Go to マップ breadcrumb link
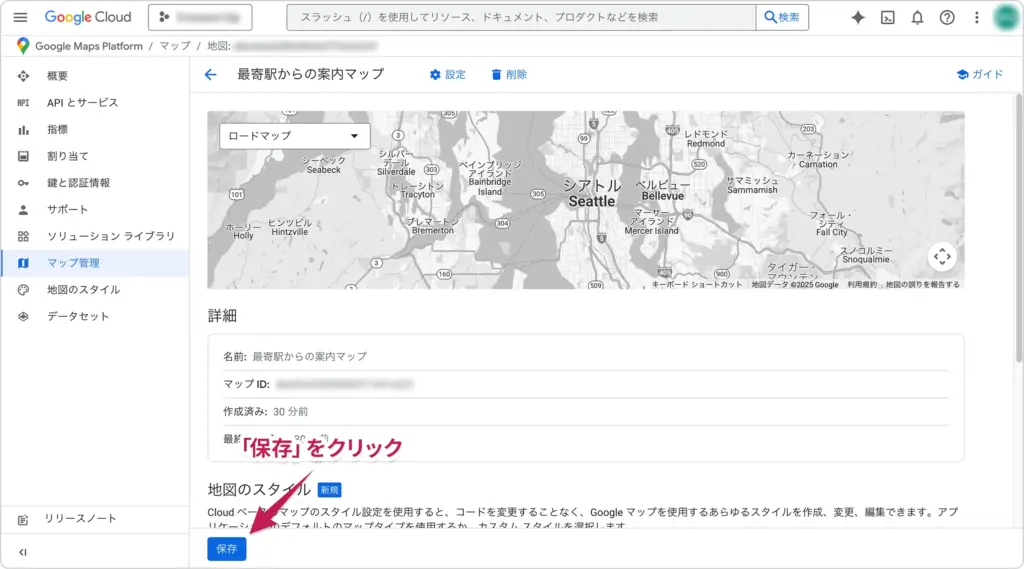1024x569 pixels. coord(175,46)
